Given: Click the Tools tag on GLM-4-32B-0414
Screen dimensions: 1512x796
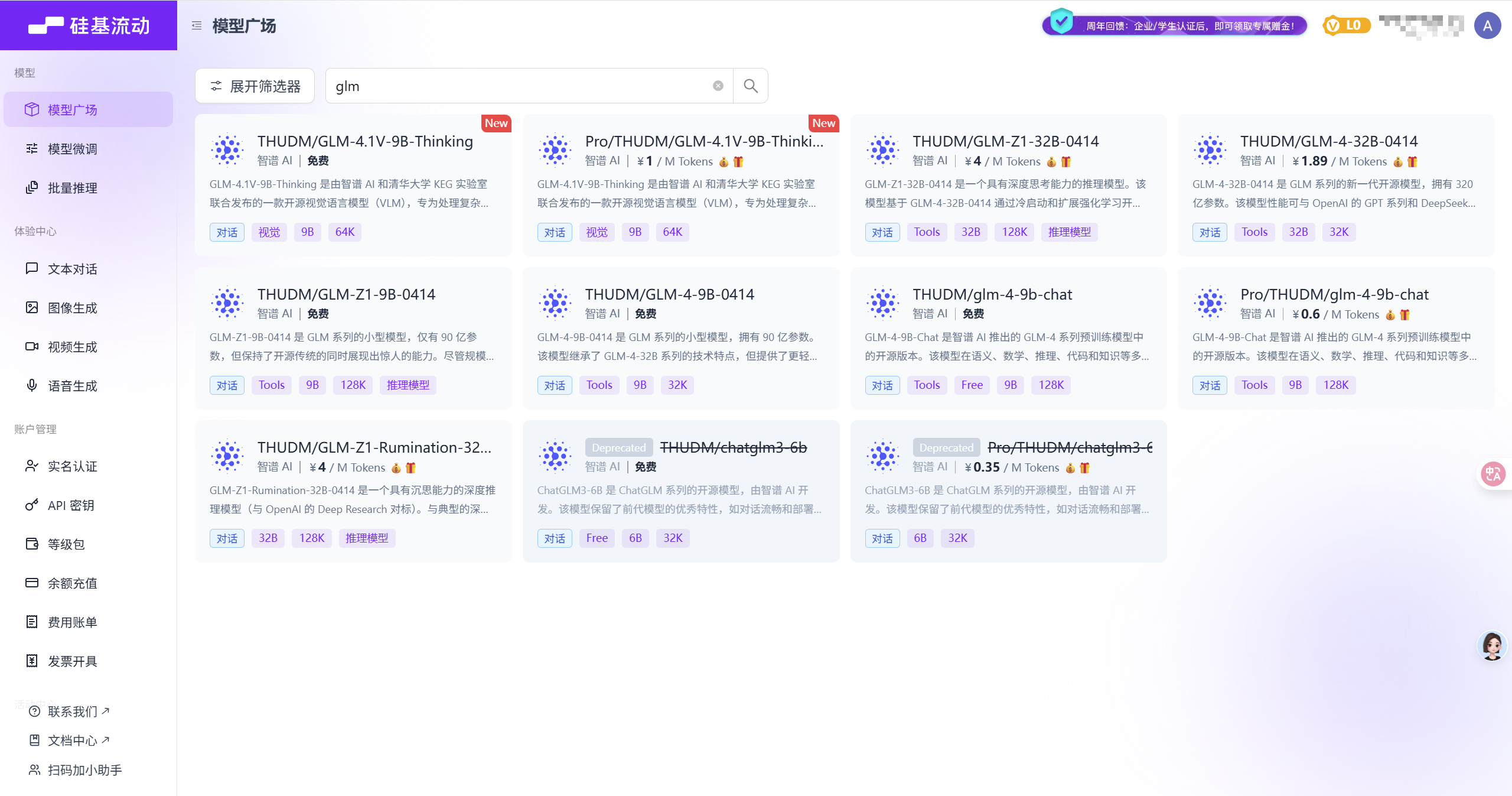Looking at the screenshot, I should coord(1254,232).
